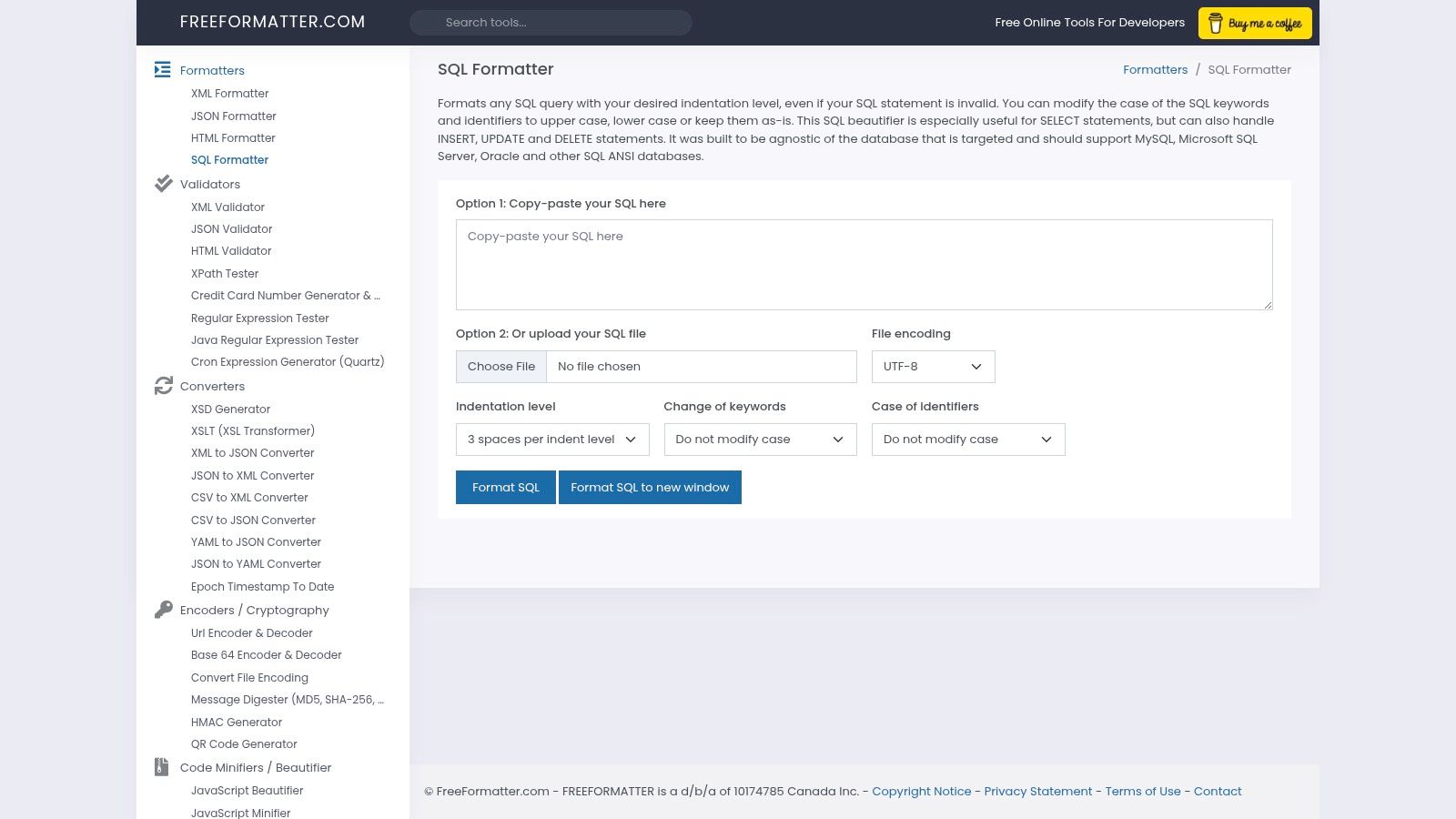Viewport: 1456px width, 819px height.
Task: Click the Converters circular arrows icon
Action: click(x=163, y=386)
